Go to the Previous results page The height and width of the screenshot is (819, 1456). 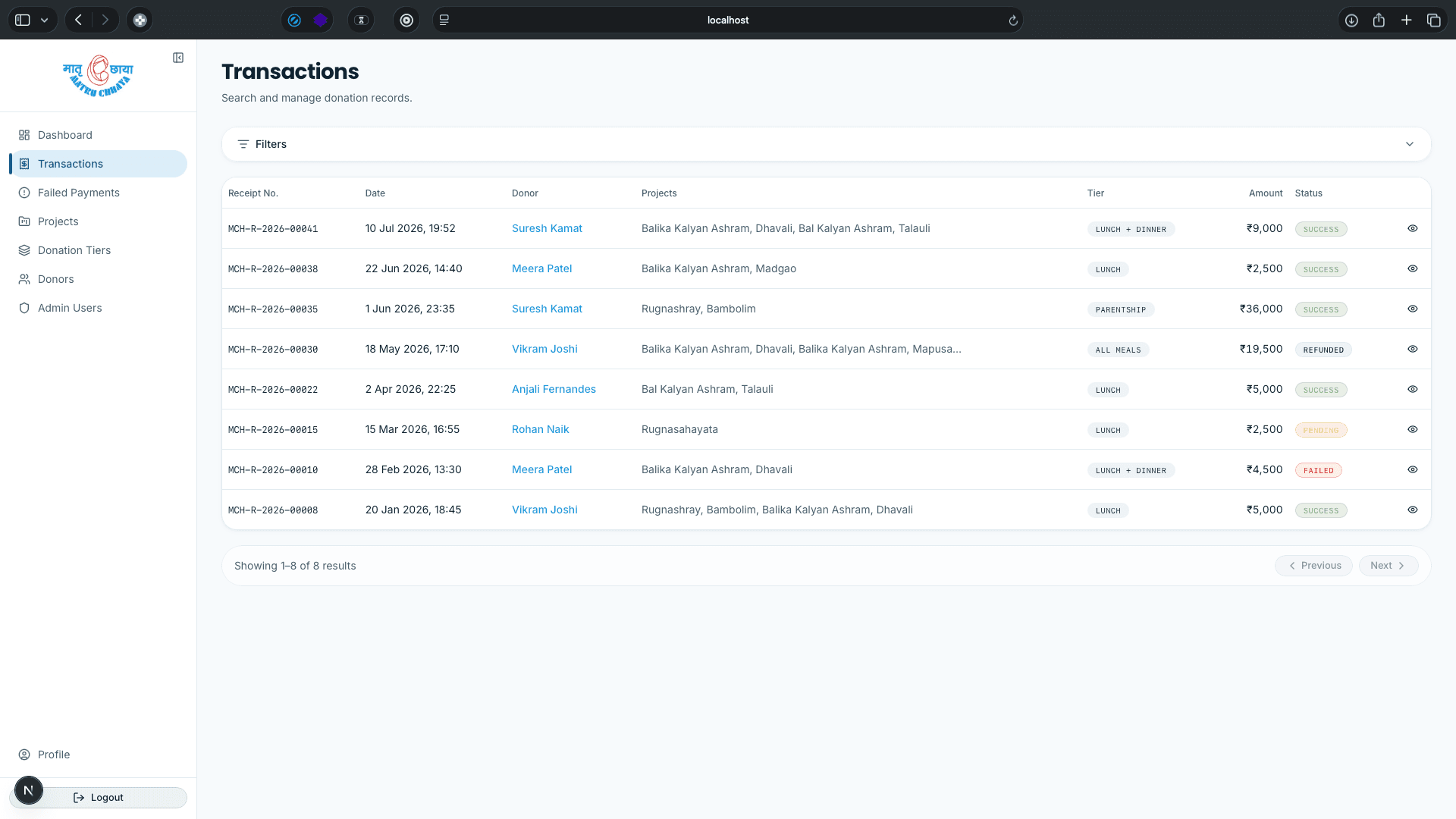pyautogui.click(x=1313, y=566)
